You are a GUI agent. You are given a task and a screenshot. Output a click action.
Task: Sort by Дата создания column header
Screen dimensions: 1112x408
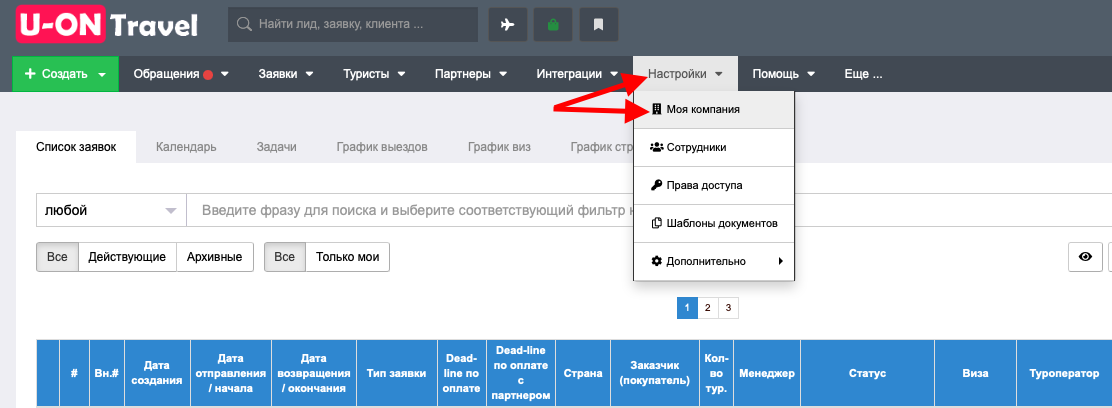[x=157, y=373]
